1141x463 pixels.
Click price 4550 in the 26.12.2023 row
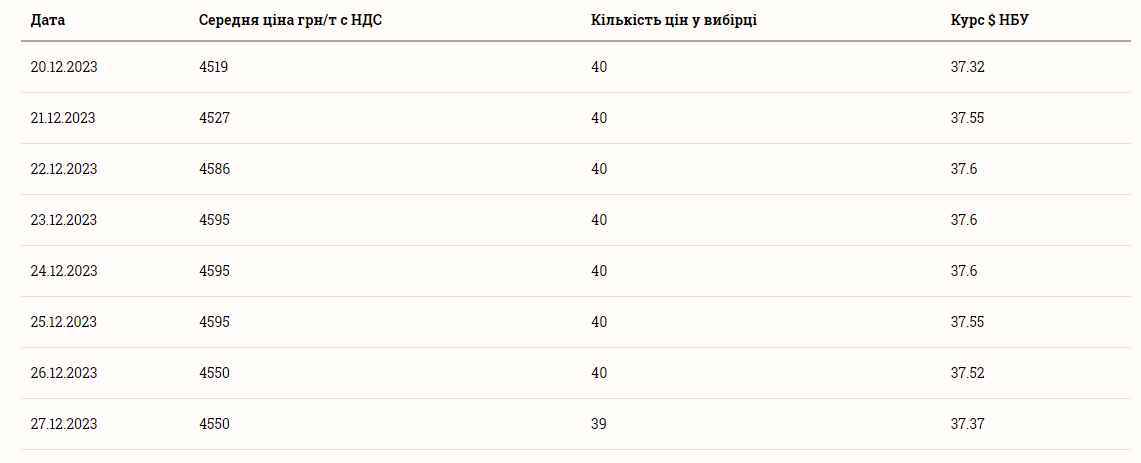click(214, 373)
